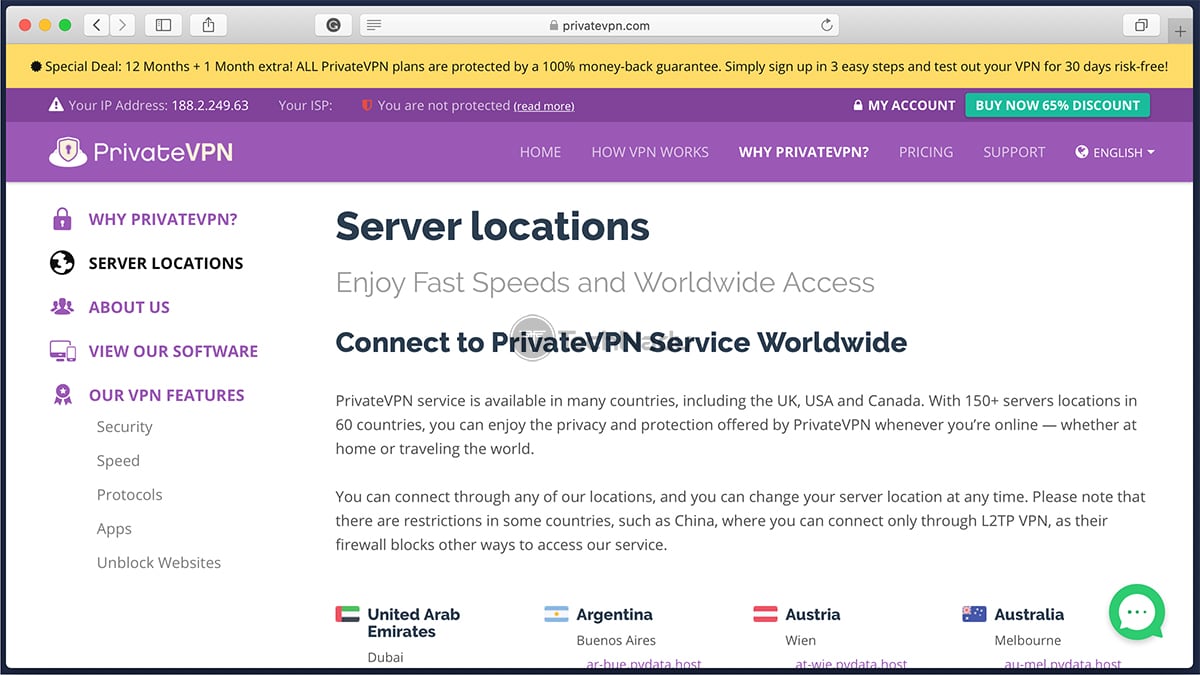Click the United Arab Emirates flag icon
The width and height of the screenshot is (1200, 675).
coord(349,614)
